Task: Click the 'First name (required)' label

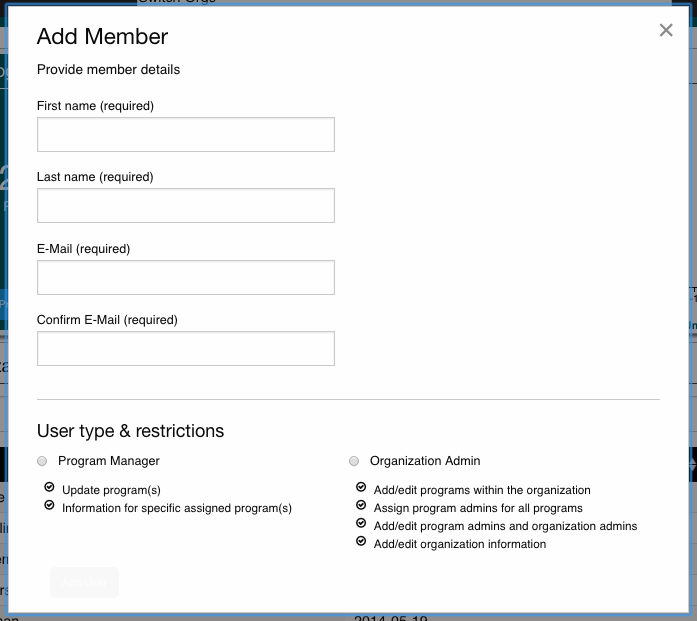Action: pyautogui.click(x=96, y=106)
